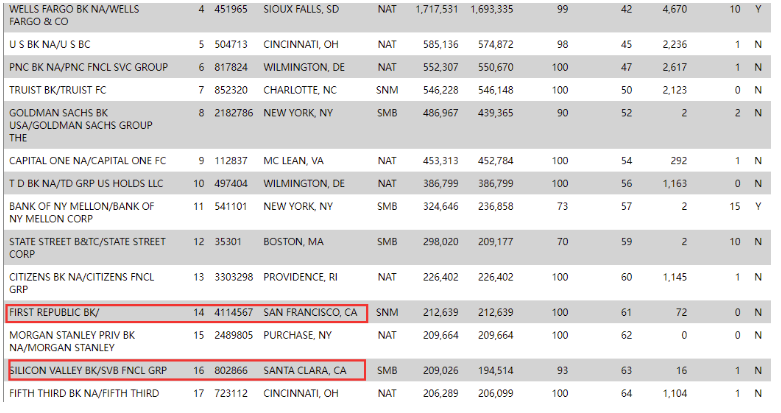
Task: Click the SAN FRANCISCO, CA location cell
Action: pyautogui.click(x=309, y=313)
